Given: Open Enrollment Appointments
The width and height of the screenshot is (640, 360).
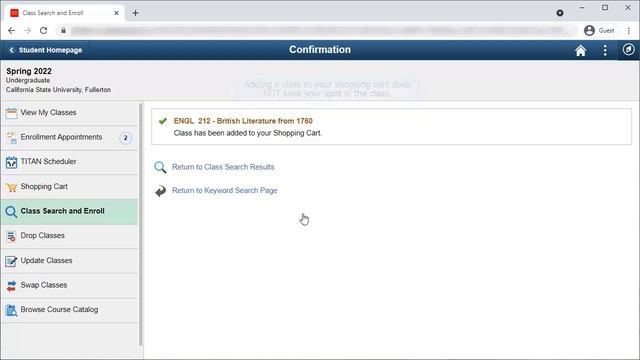Looking at the screenshot, I should click(x=70, y=138).
